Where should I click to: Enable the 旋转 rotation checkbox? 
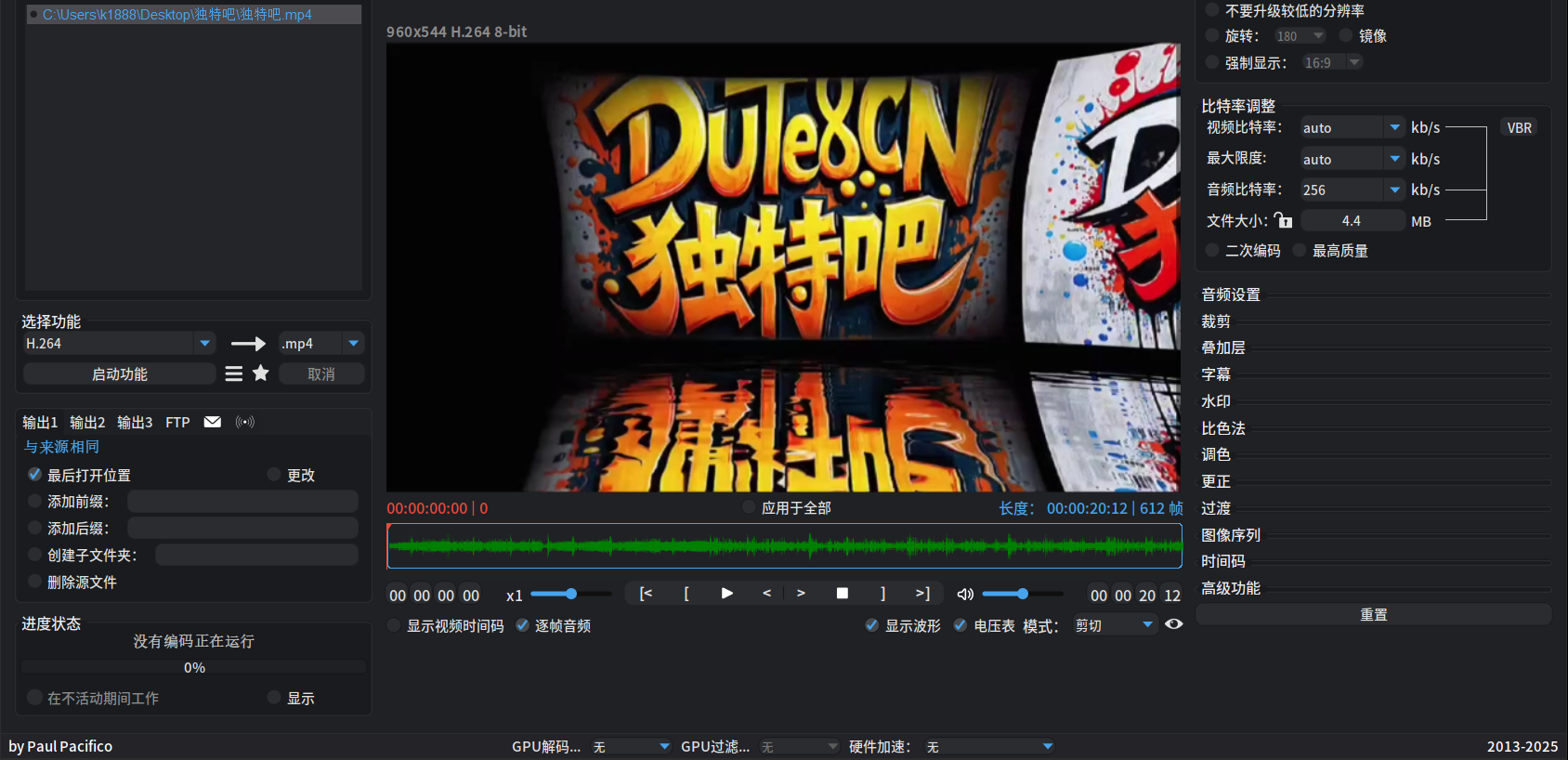tap(1212, 35)
